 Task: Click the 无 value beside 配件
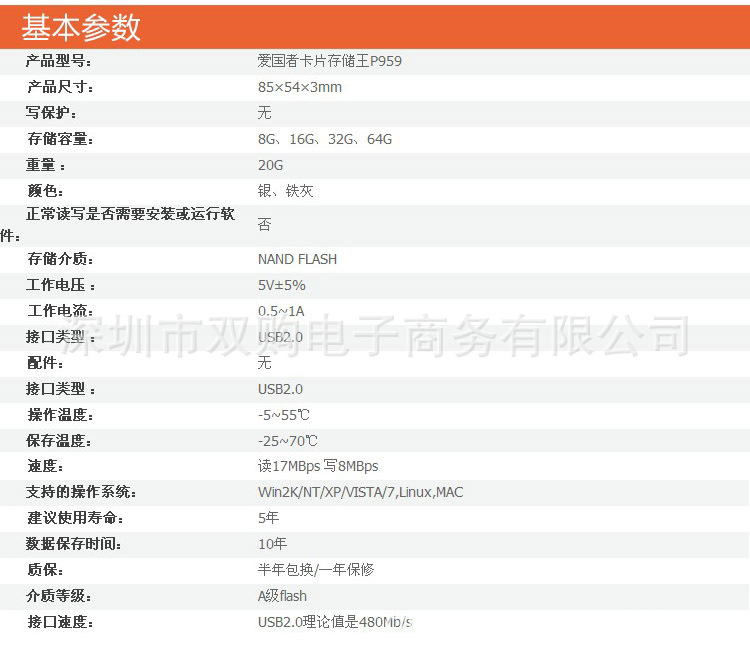point(265,363)
